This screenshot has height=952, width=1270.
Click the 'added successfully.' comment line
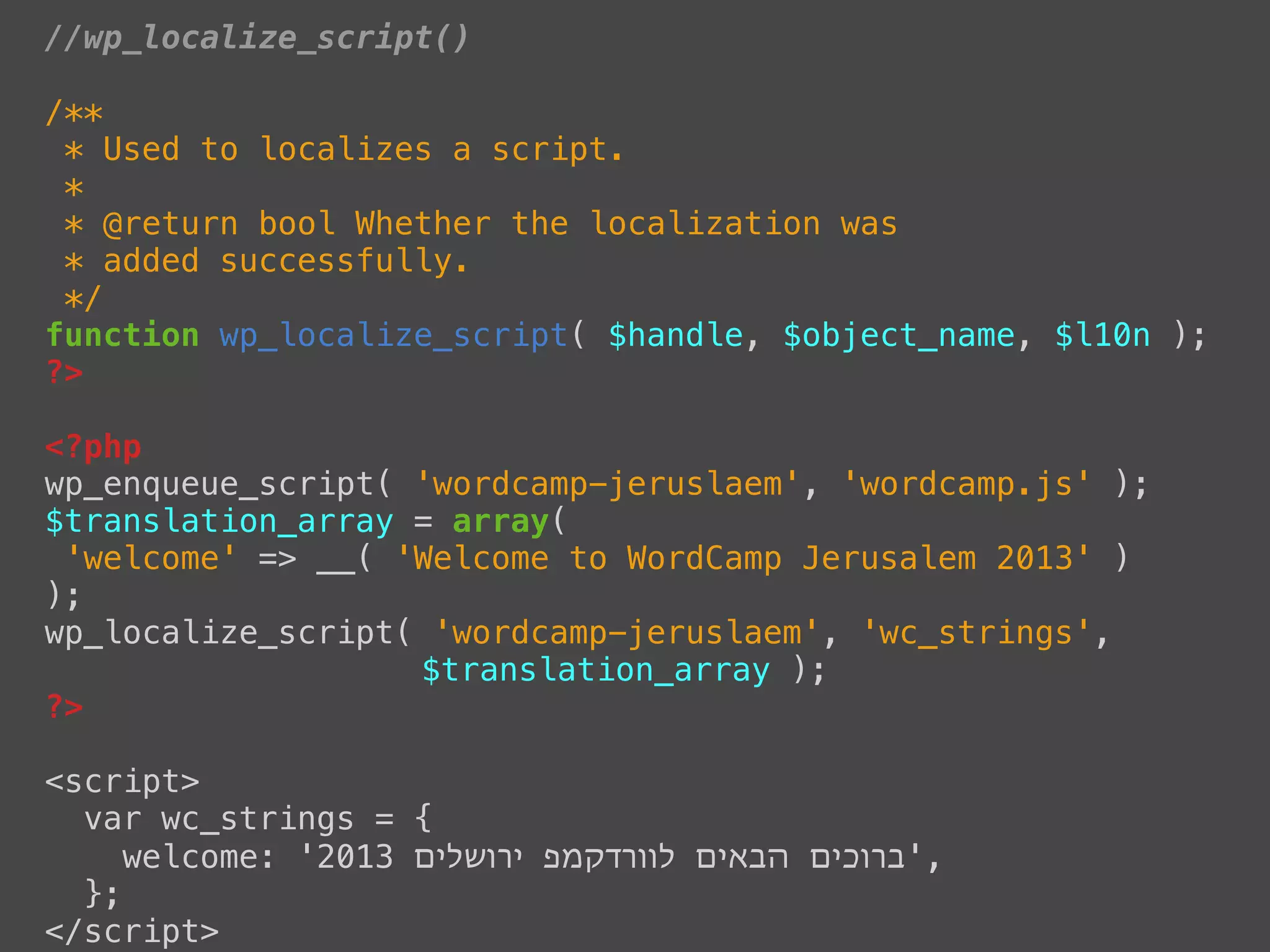285,262
